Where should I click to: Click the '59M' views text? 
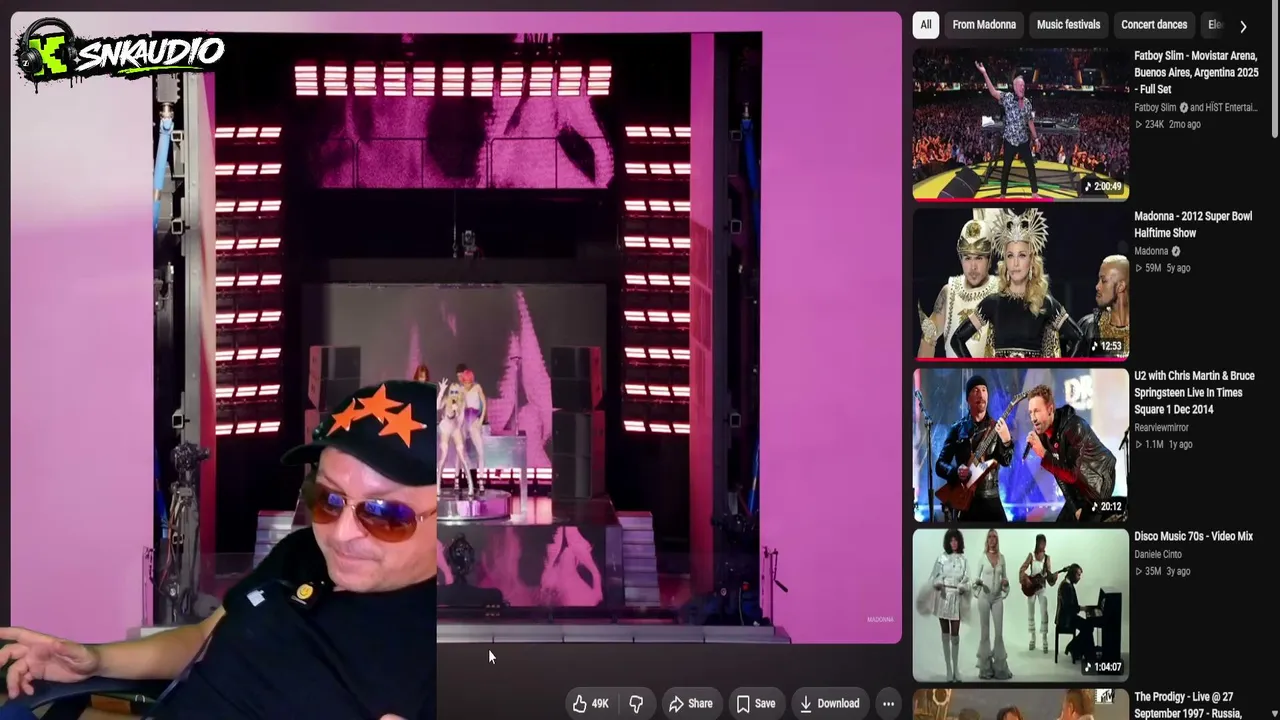click(1153, 268)
